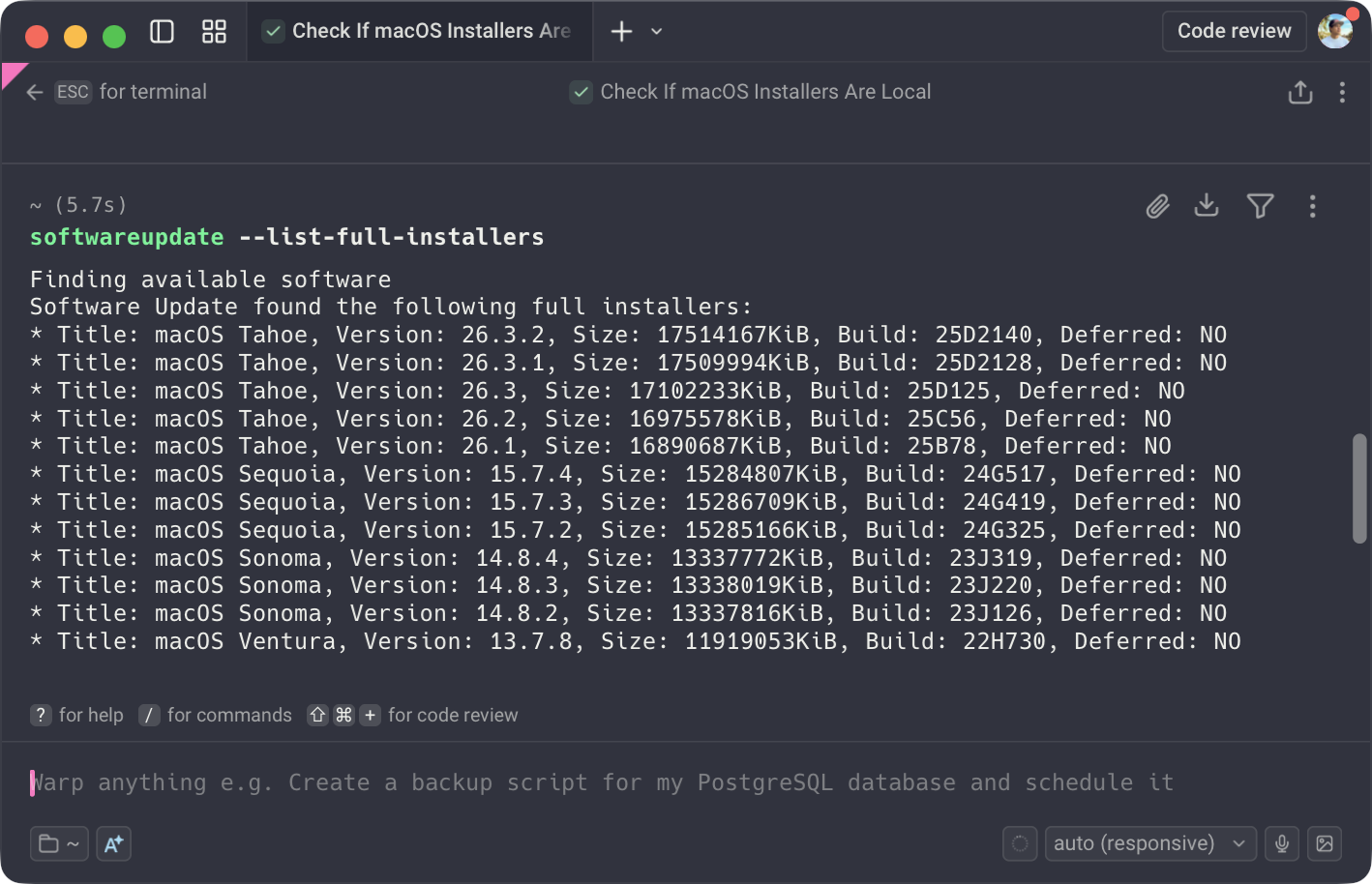Screen dimensions: 1372x884
Task: Attach an image using the image icon
Action: pyautogui.click(x=1325, y=843)
